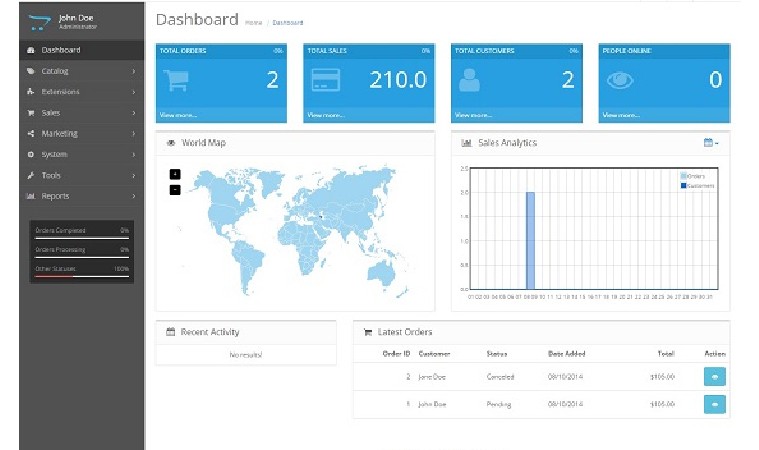This screenshot has height=450, width=759.
Task: Click the Order ID column header
Action: click(x=396, y=354)
